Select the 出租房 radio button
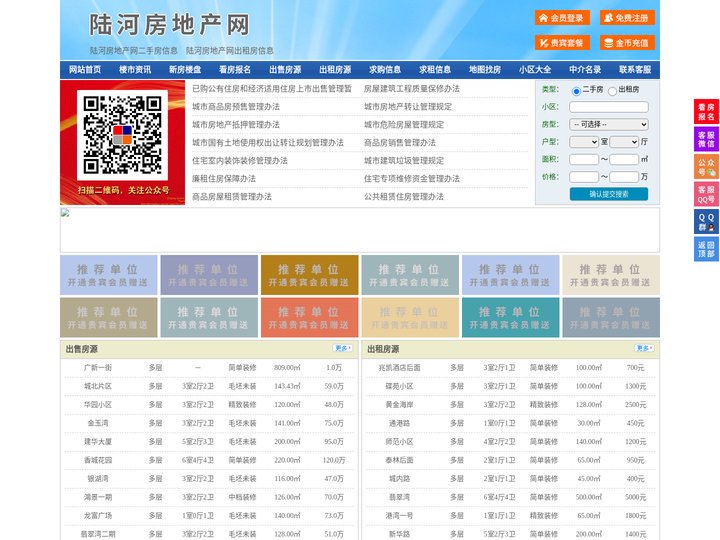The height and width of the screenshot is (540, 720). 612,91
